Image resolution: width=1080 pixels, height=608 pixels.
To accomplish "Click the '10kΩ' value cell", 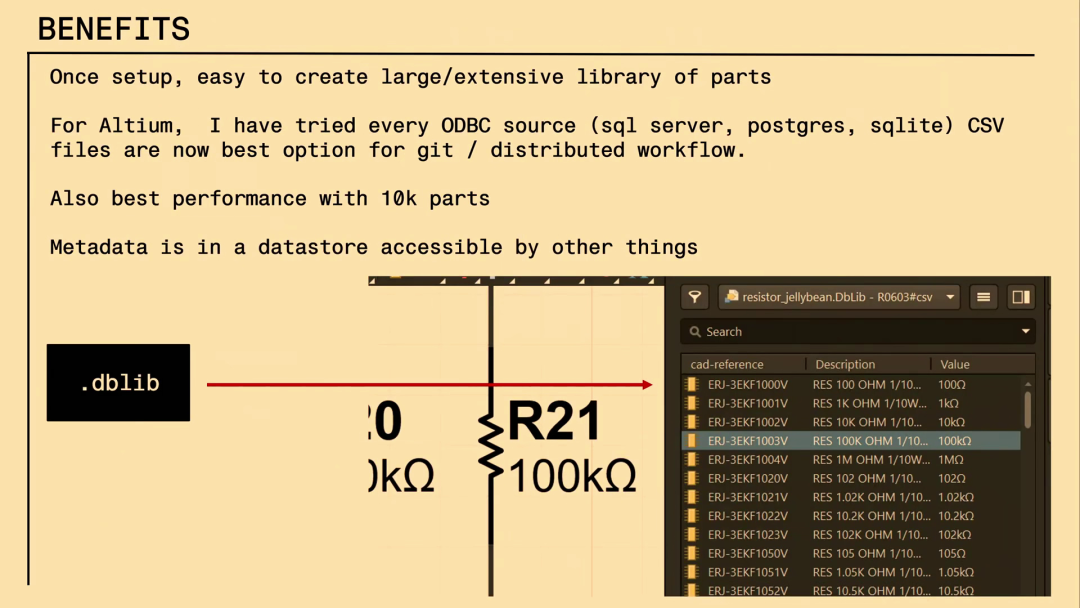I will pyautogui.click(x=951, y=422).
